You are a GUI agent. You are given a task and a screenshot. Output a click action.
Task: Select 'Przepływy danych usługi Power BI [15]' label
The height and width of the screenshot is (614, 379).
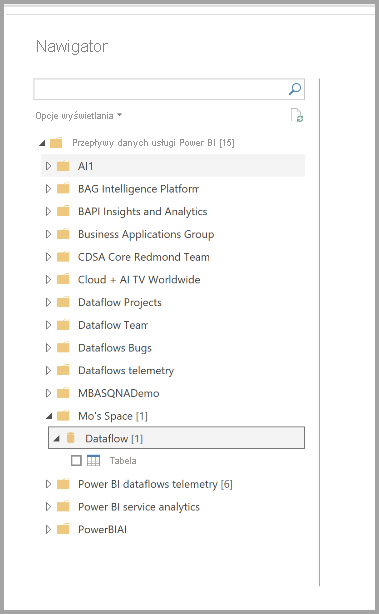[153, 143]
